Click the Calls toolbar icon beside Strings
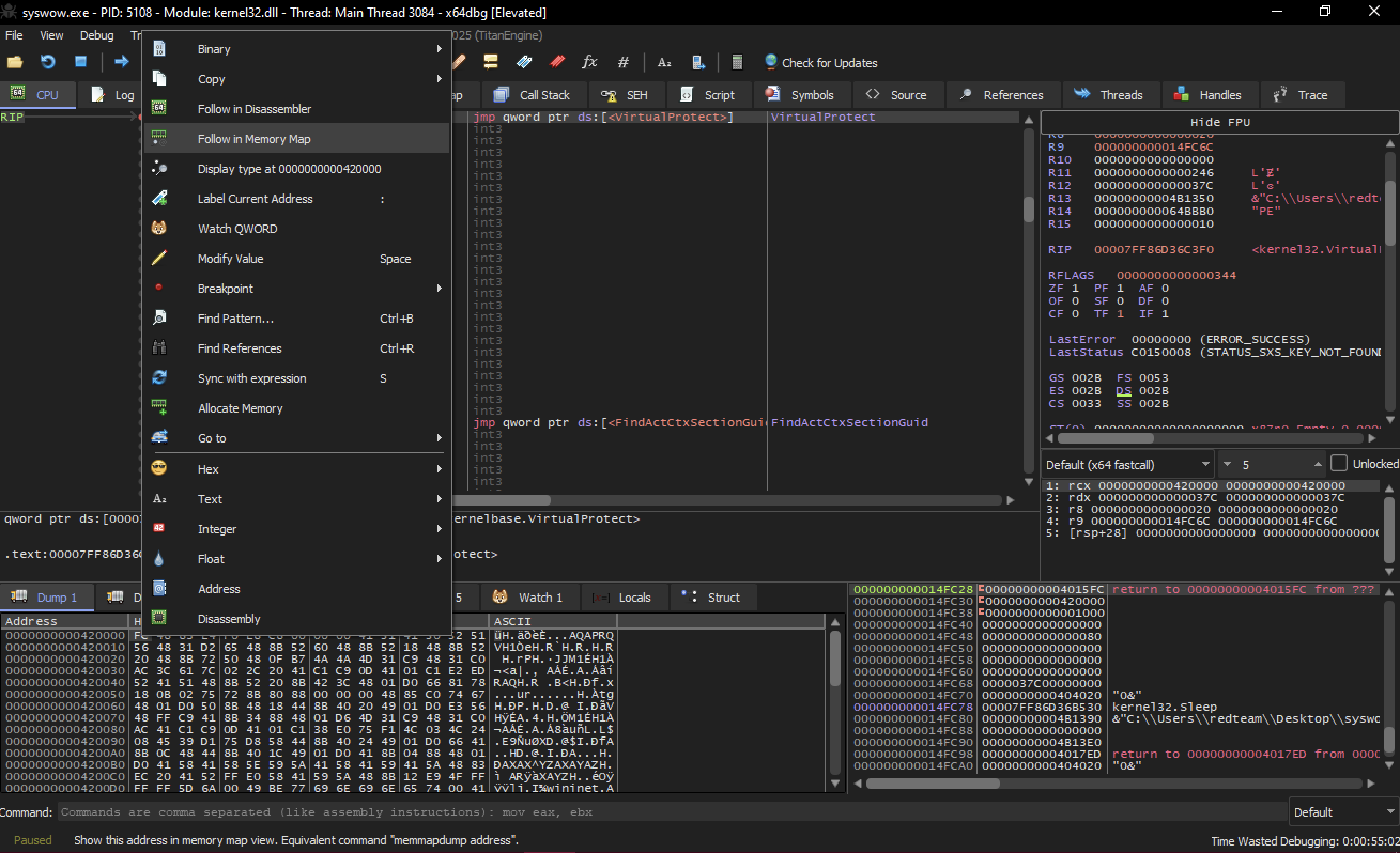The height and width of the screenshot is (853, 1400). coord(698,63)
